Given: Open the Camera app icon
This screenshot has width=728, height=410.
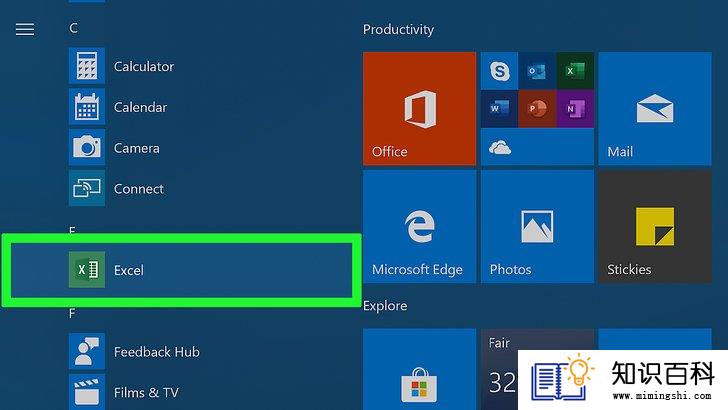Looking at the screenshot, I should pos(87,148).
